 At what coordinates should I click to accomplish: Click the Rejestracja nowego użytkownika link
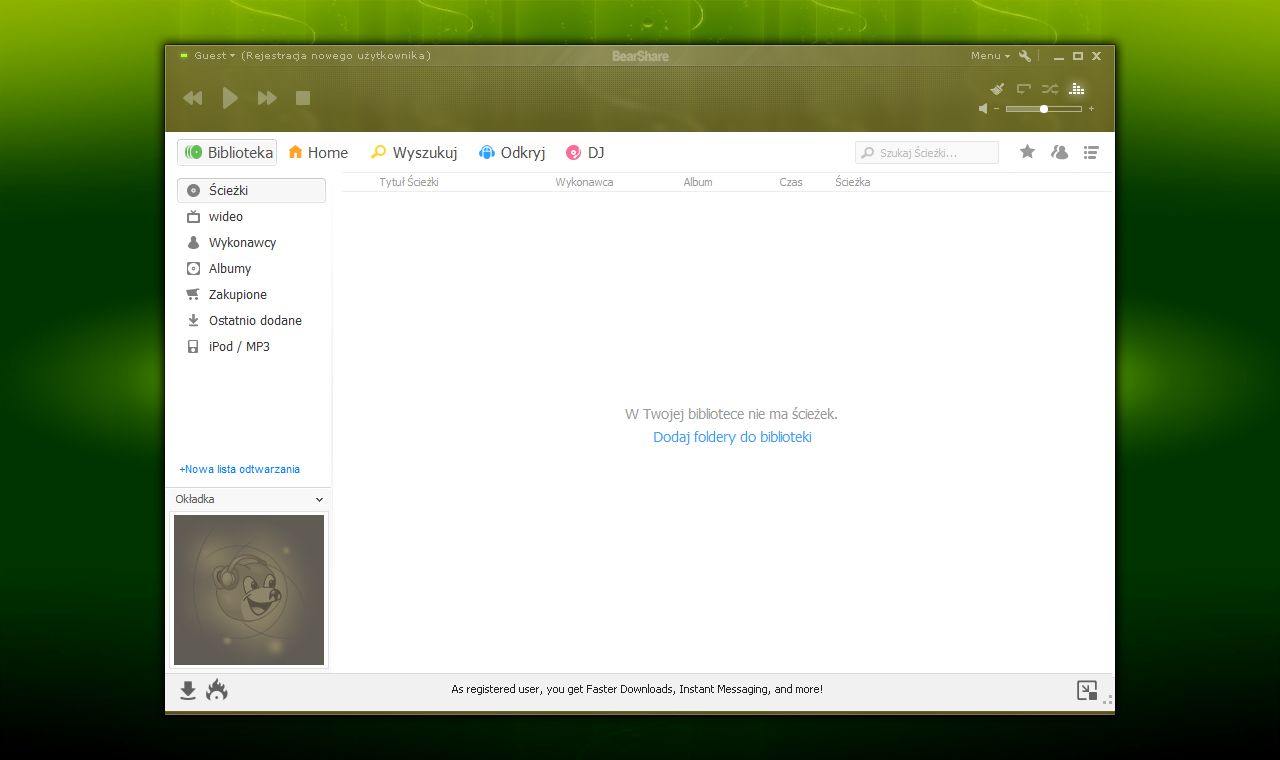336,56
